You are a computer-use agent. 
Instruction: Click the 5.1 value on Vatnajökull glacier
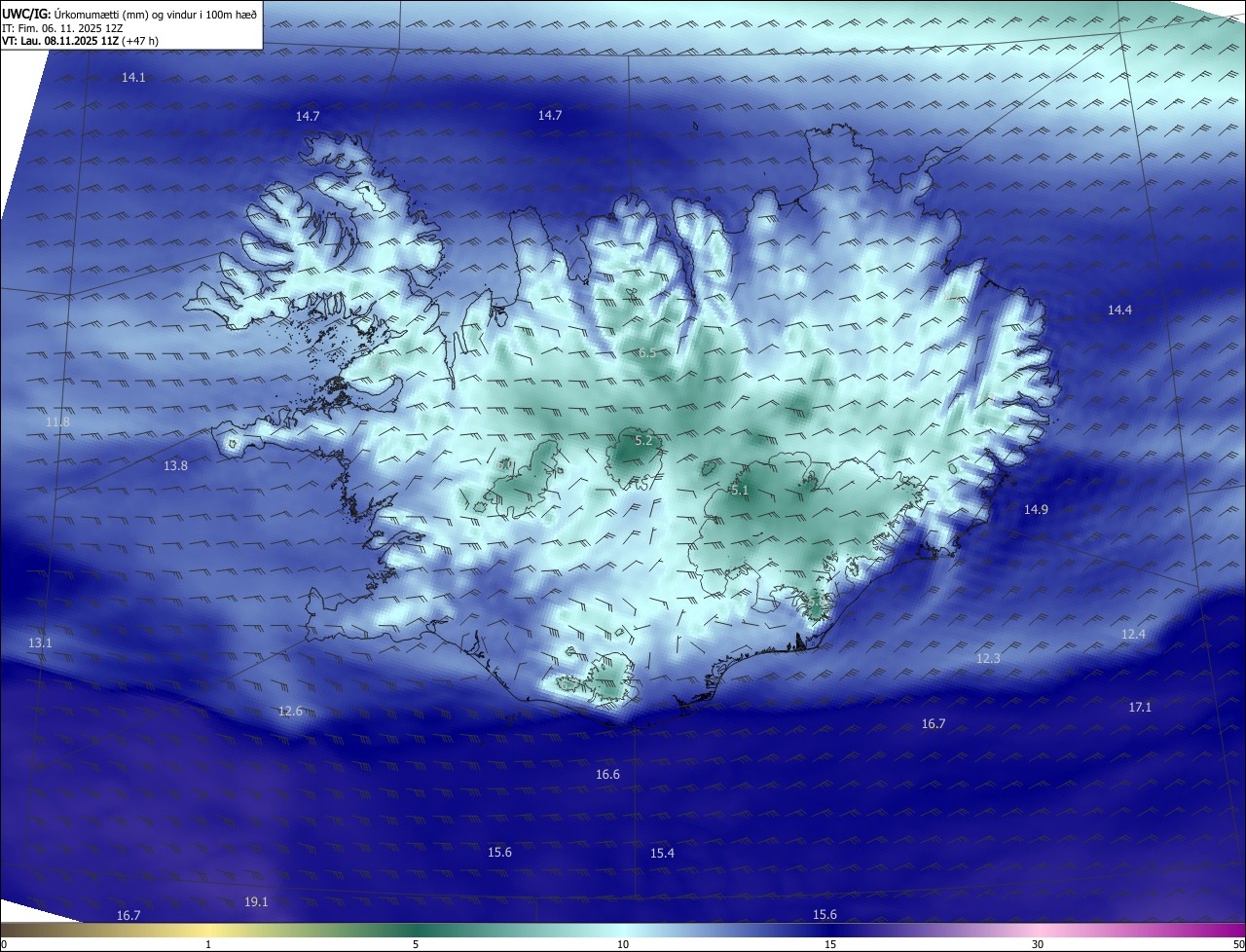(x=739, y=490)
